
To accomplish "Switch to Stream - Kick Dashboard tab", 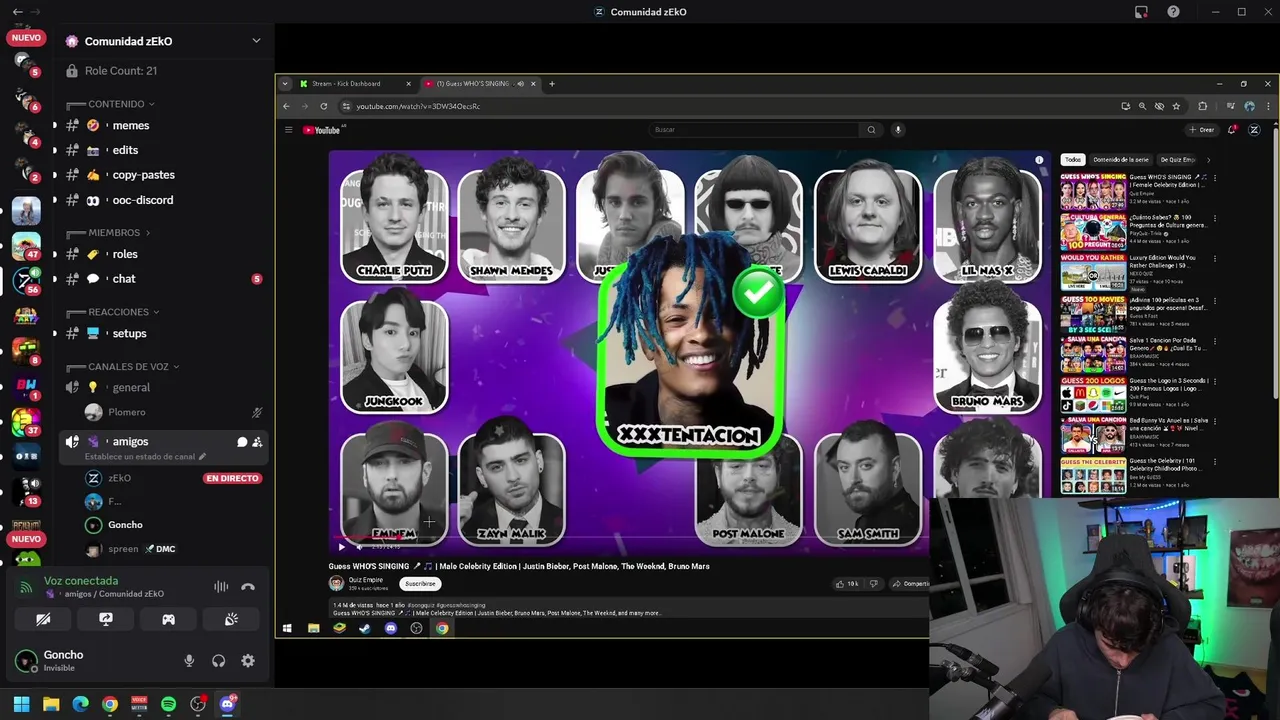I will coord(354,84).
